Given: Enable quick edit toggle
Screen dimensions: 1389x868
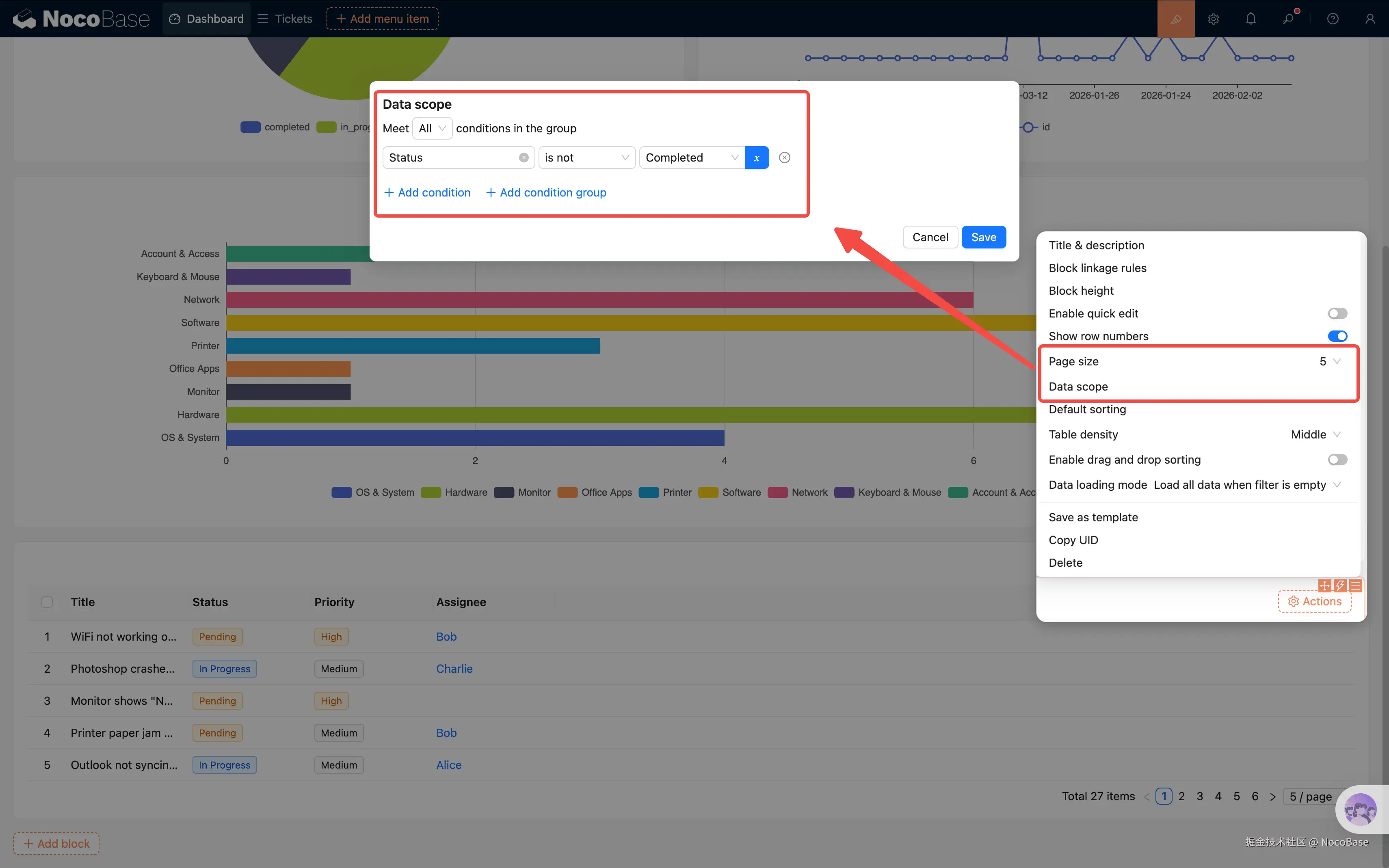Looking at the screenshot, I should tap(1337, 313).
